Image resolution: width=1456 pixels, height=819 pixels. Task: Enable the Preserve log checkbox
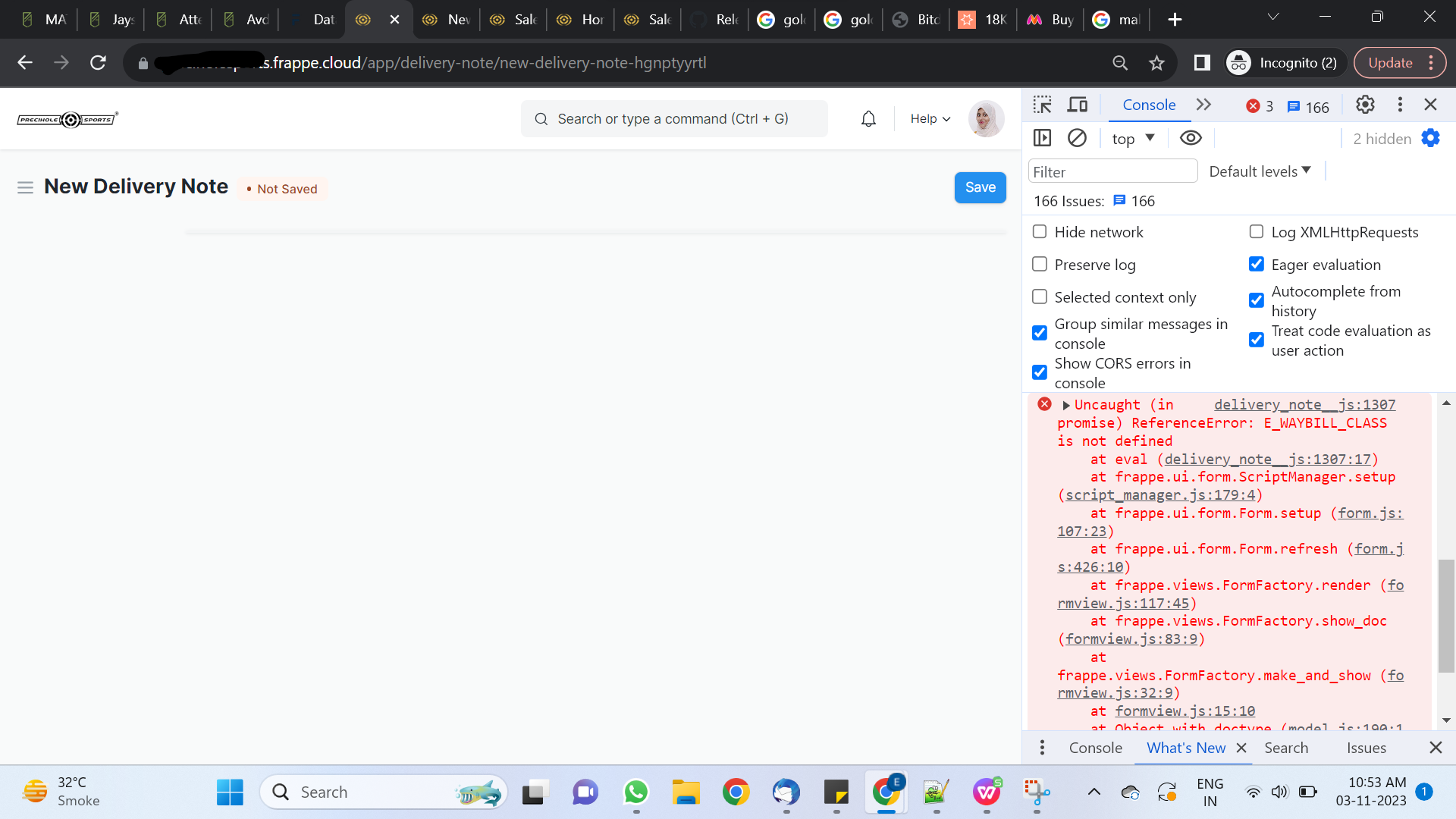point(1039,264)
